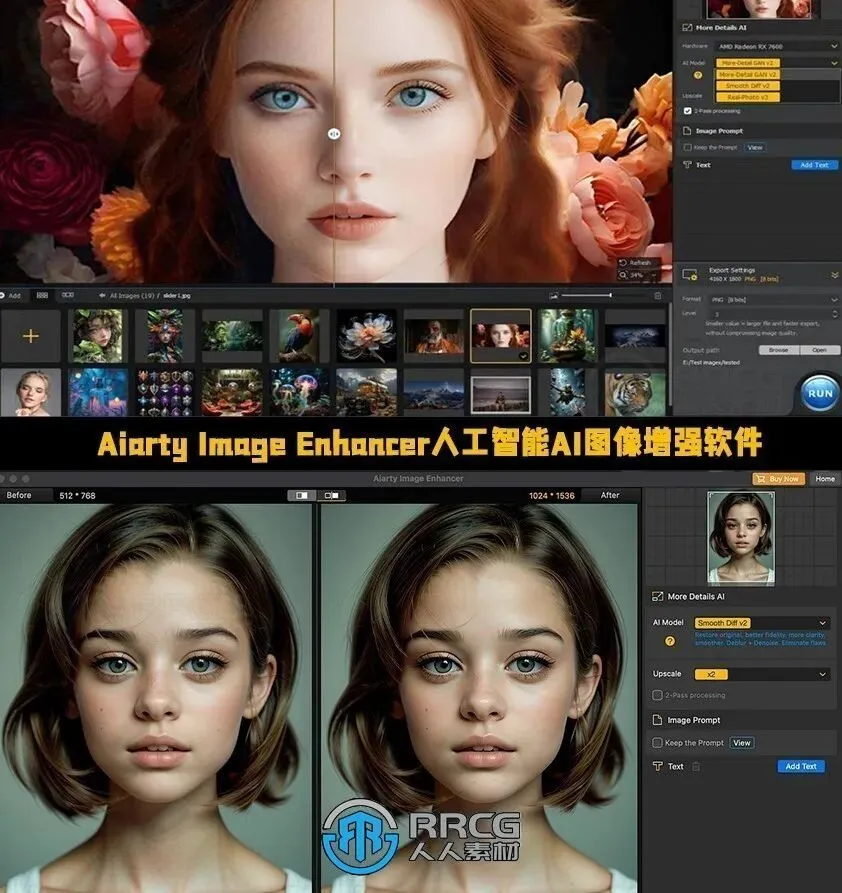Click Open next to Browse
Image resolution: width=842 pixels, height=893 pixels.
[819, 350]
